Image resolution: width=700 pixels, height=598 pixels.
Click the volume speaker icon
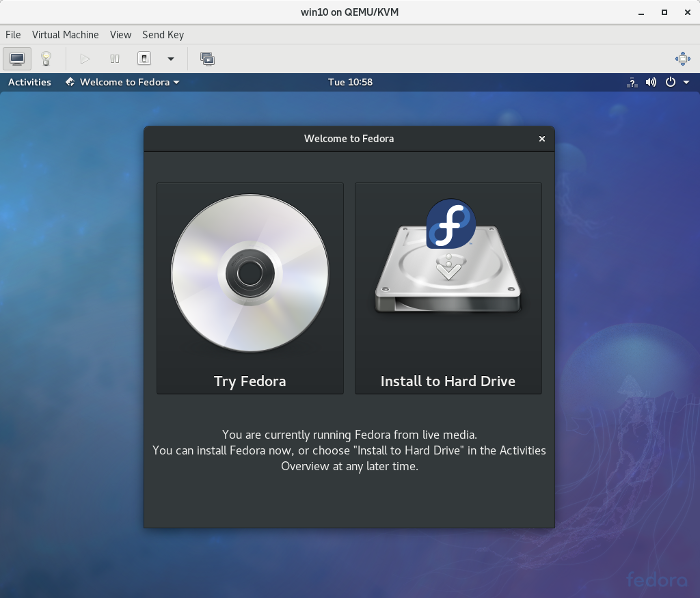tap(651, 82)
